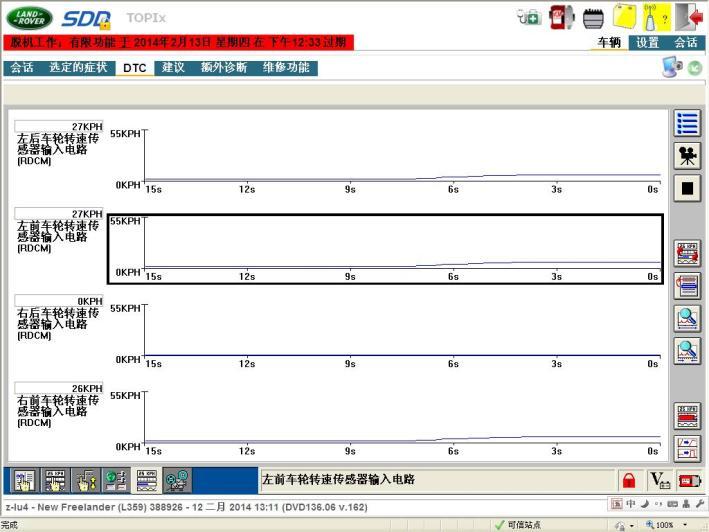
Task: Click the document with hand pointer icon
Action: tap(24, 480)
